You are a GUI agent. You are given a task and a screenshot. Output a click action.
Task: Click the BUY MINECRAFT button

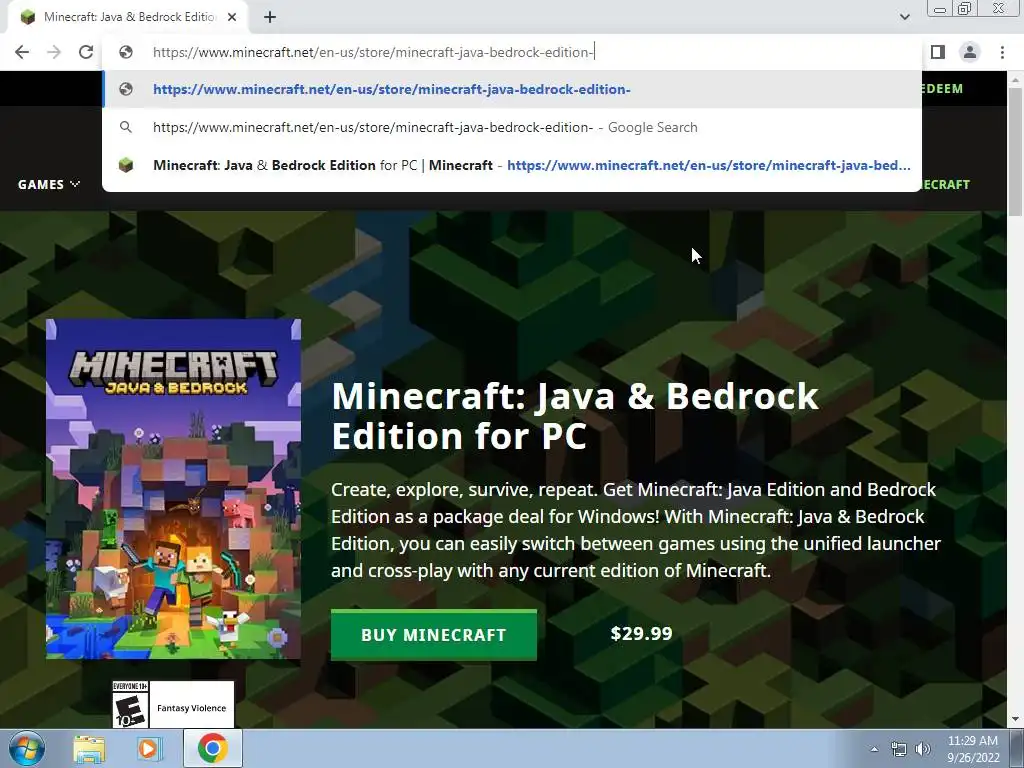click(434, 635)
